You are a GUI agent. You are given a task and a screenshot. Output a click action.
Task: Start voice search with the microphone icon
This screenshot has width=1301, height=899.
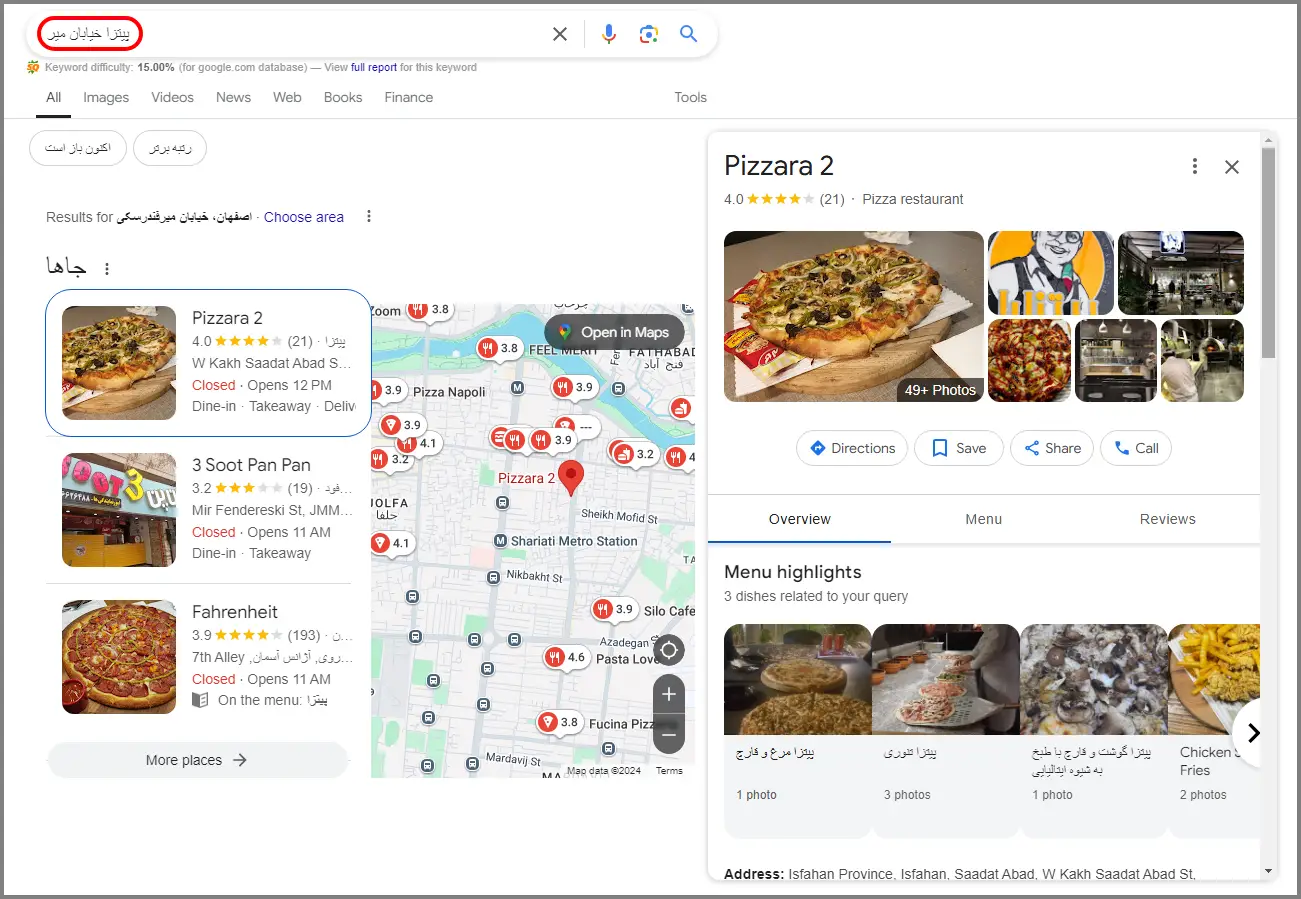click(x=609, y=34)
